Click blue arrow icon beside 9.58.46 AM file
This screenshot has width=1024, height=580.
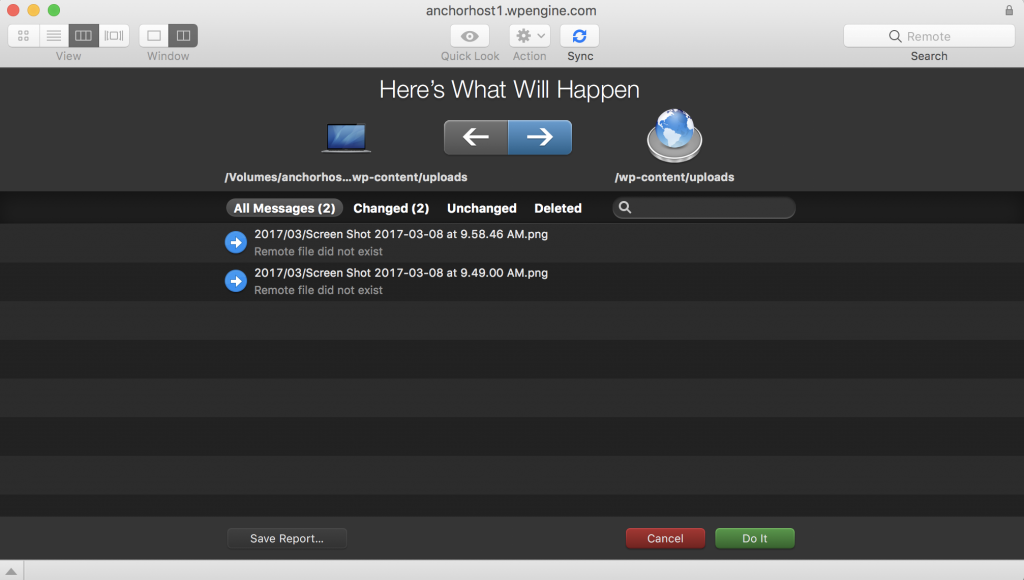(x=236, y=242)
